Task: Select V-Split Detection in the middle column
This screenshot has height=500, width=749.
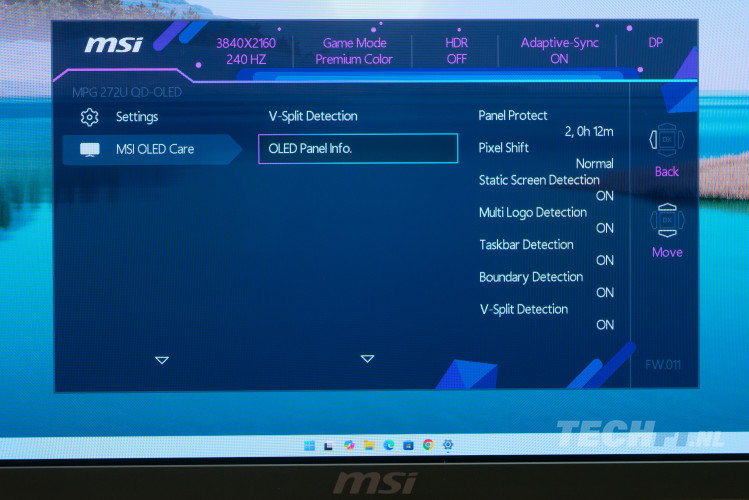Action: (313, 116)
